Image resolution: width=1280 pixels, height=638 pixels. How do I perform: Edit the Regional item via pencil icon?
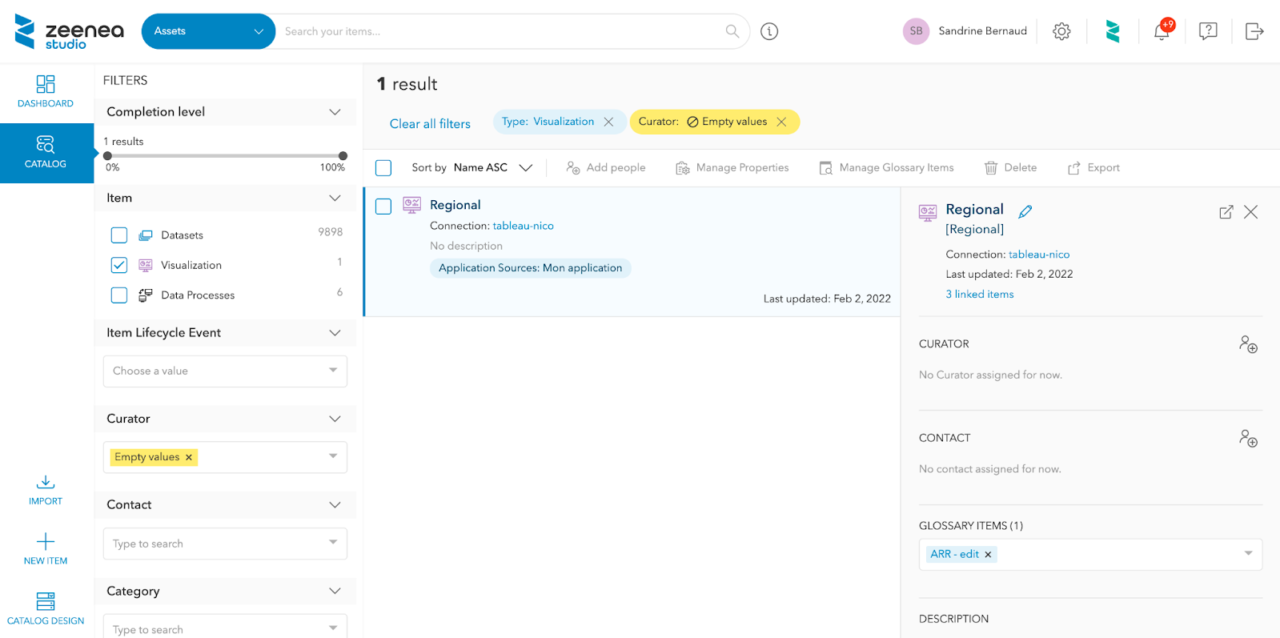(x=1025, y=211)
